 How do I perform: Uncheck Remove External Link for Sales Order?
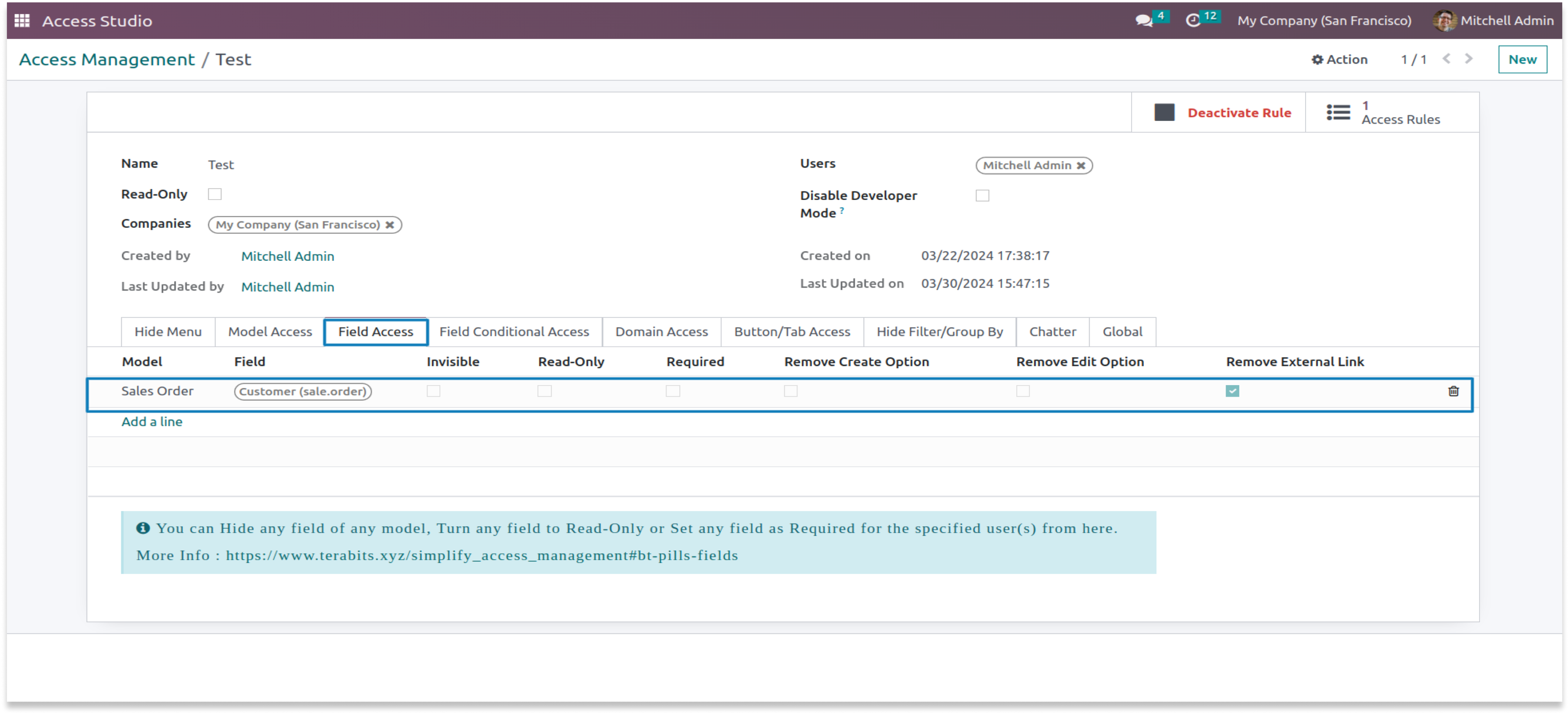coord(1232,391)
